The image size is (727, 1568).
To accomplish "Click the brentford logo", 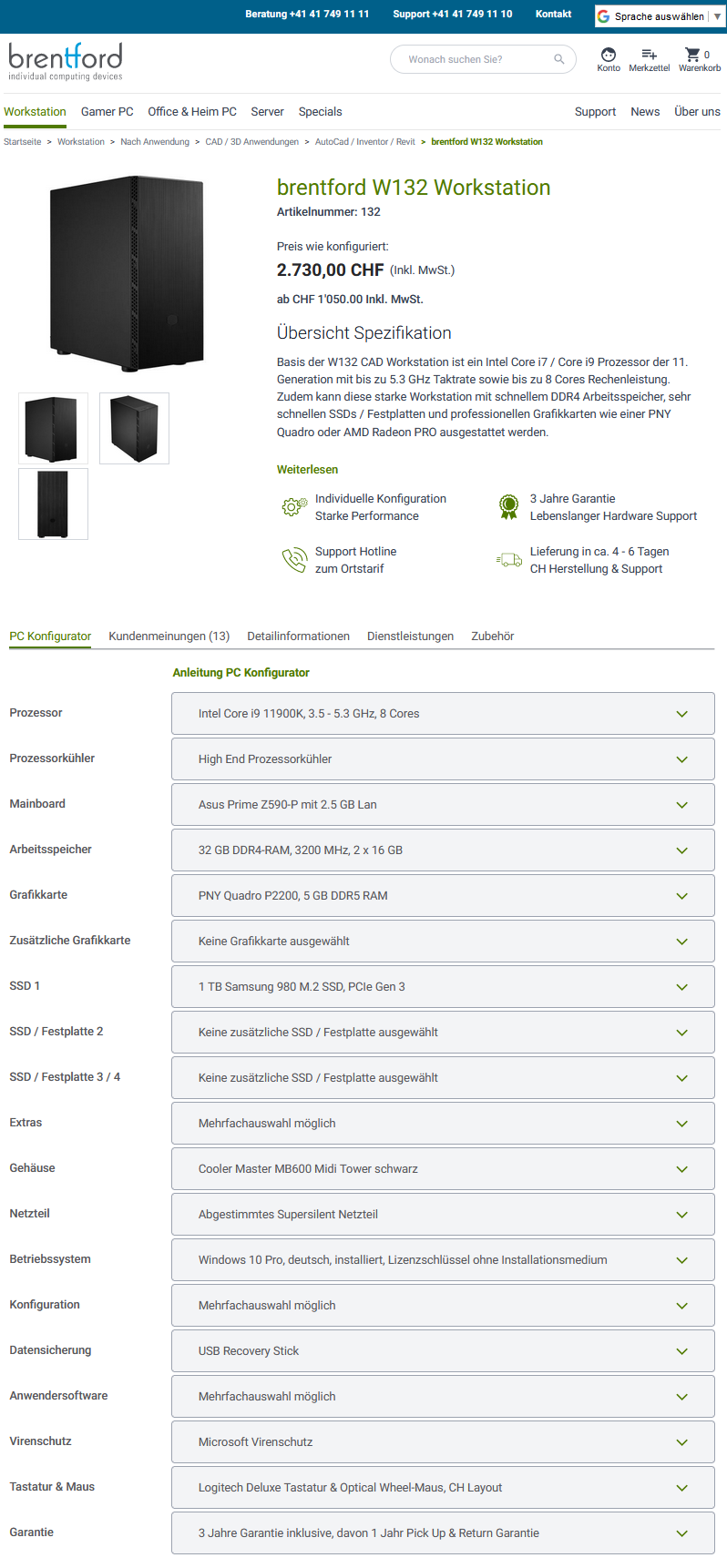I will coord(66,61).
